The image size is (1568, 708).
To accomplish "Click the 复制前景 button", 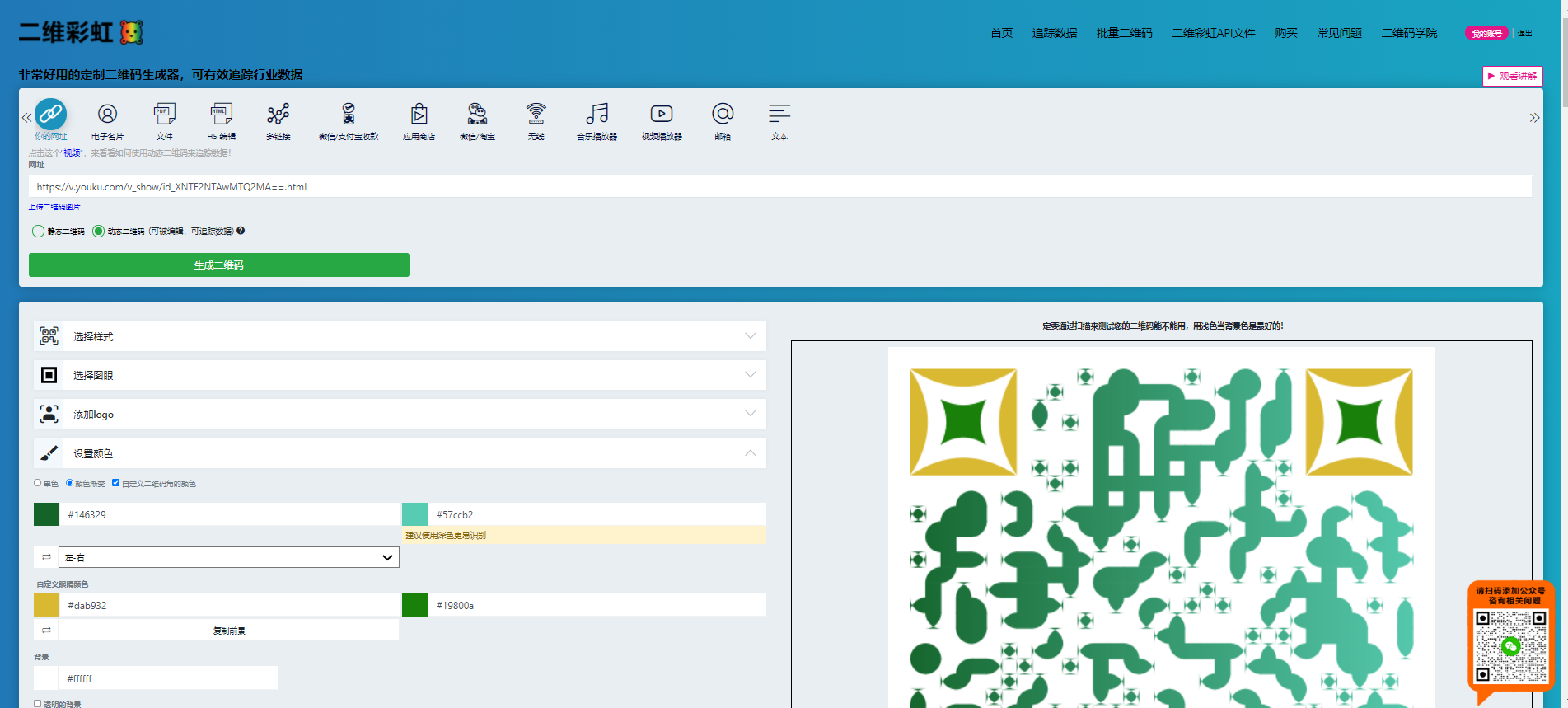I will (x=229, y=630).
